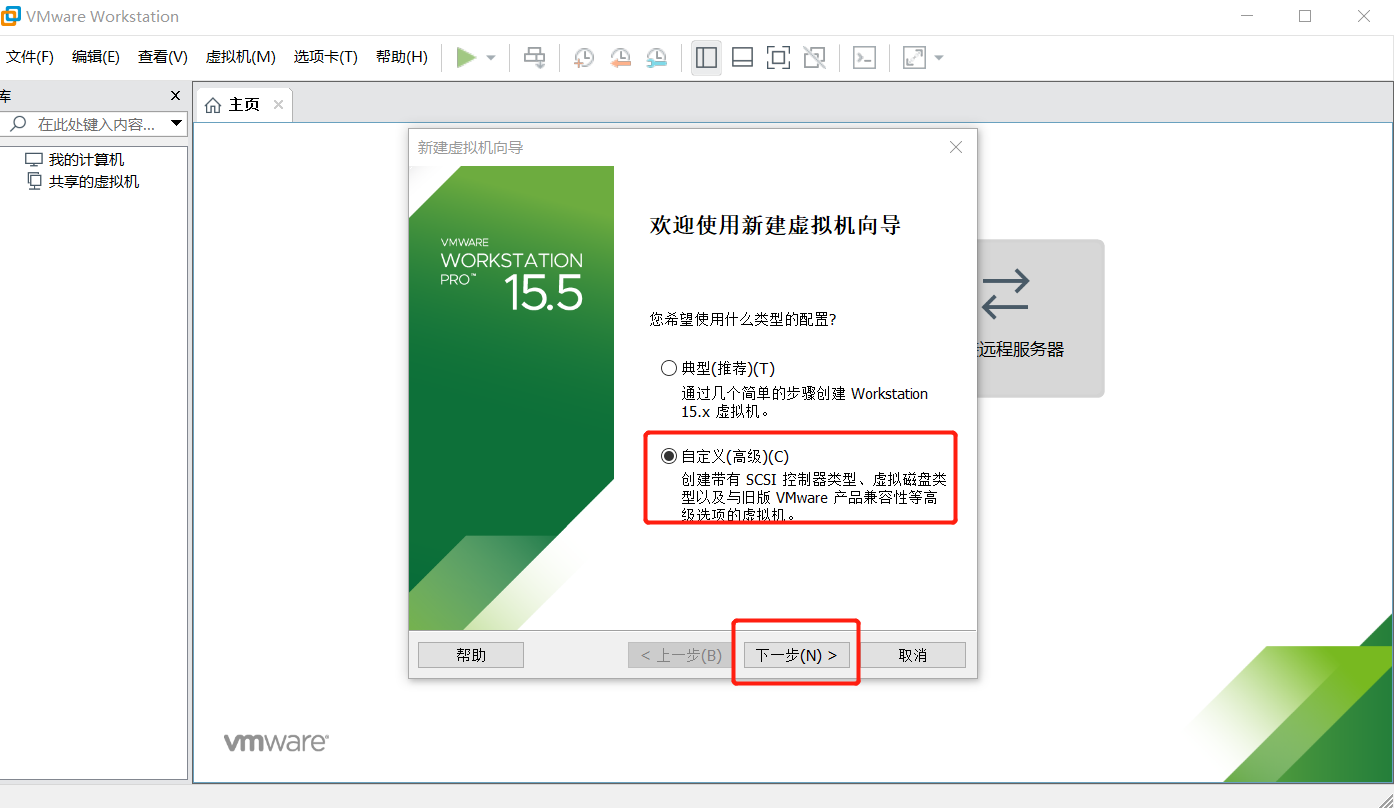The image size is (1394, 808).
Task: Close the 主页 tab
Action: (278, 105)
